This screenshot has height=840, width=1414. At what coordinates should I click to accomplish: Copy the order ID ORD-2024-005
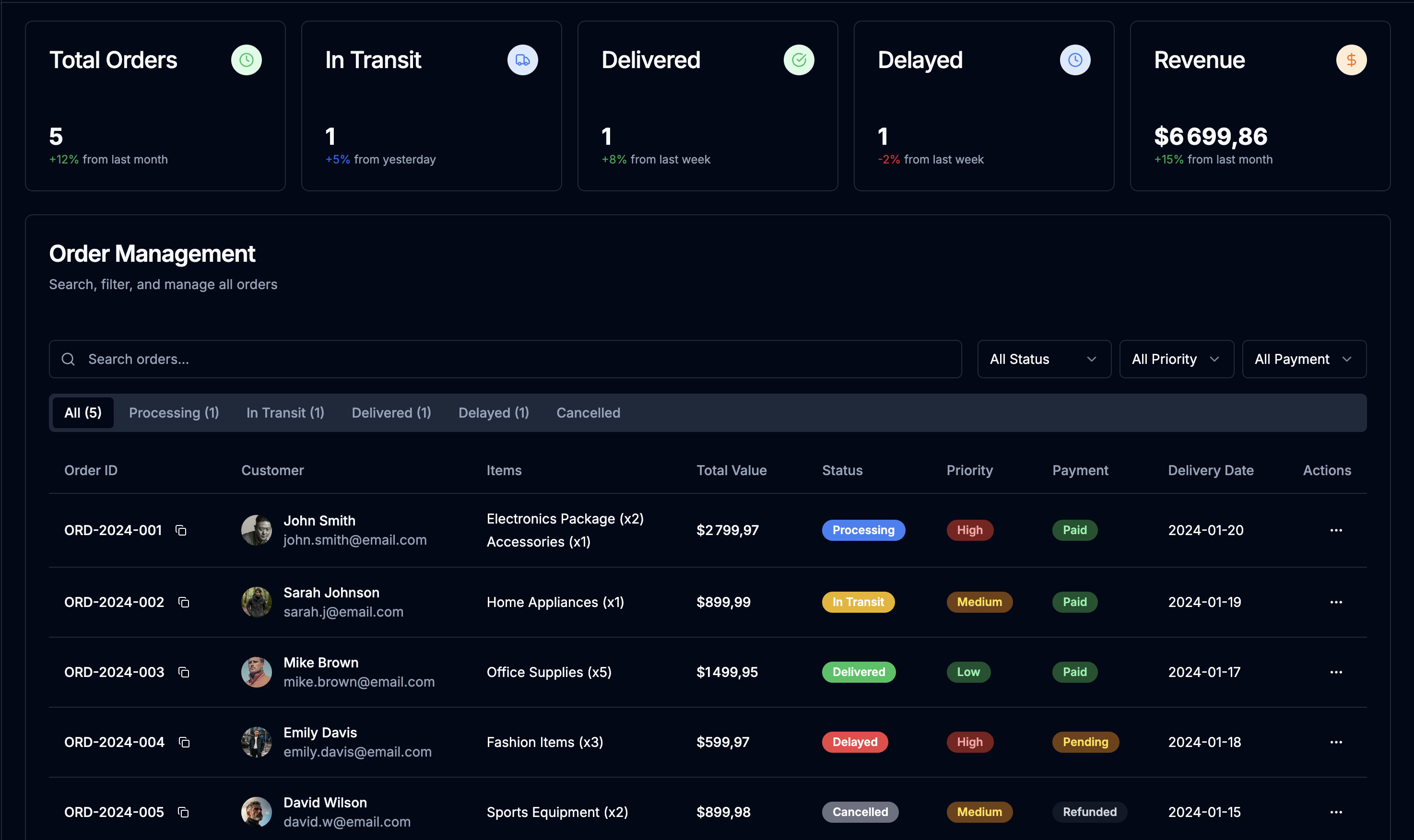184,812
